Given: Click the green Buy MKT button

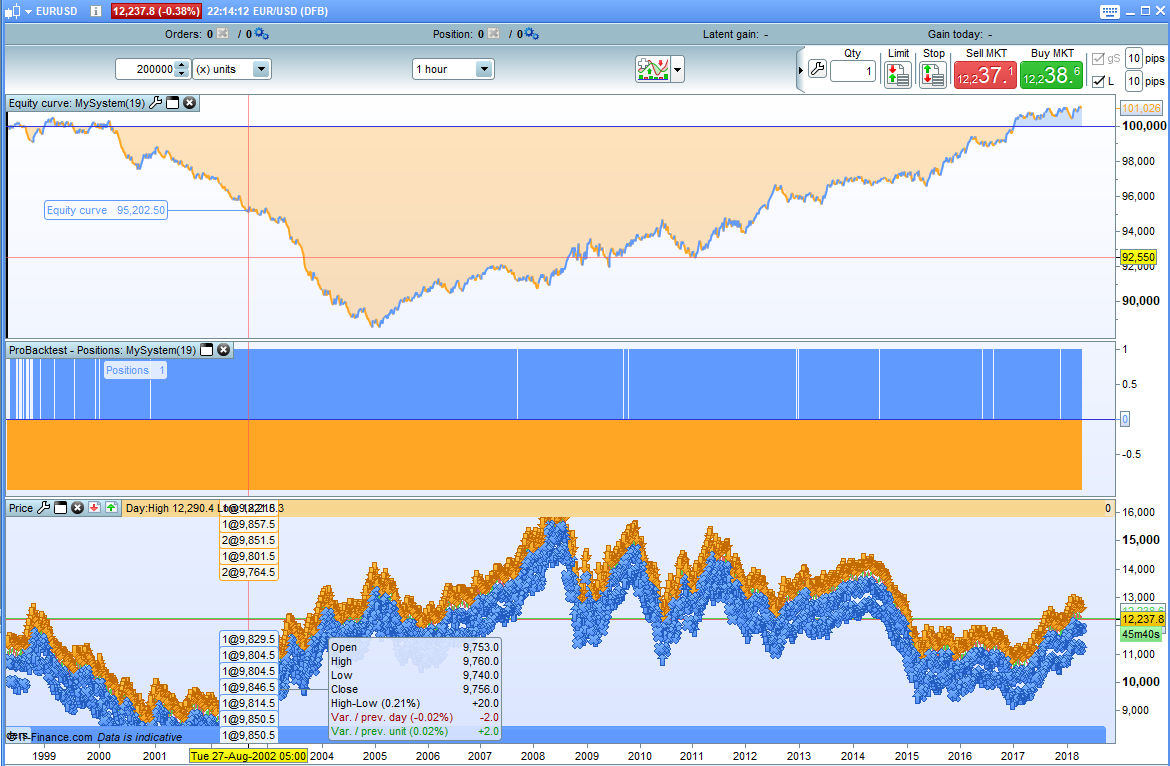Looking at the screenshot, I should [x=1051, y=75].
